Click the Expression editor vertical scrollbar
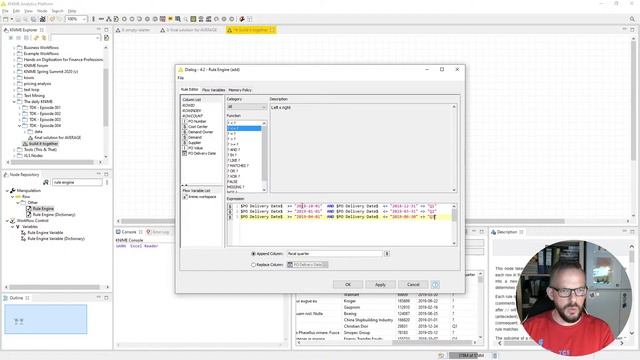This screenshot has height=360, width=640. (x=454, y=224)
